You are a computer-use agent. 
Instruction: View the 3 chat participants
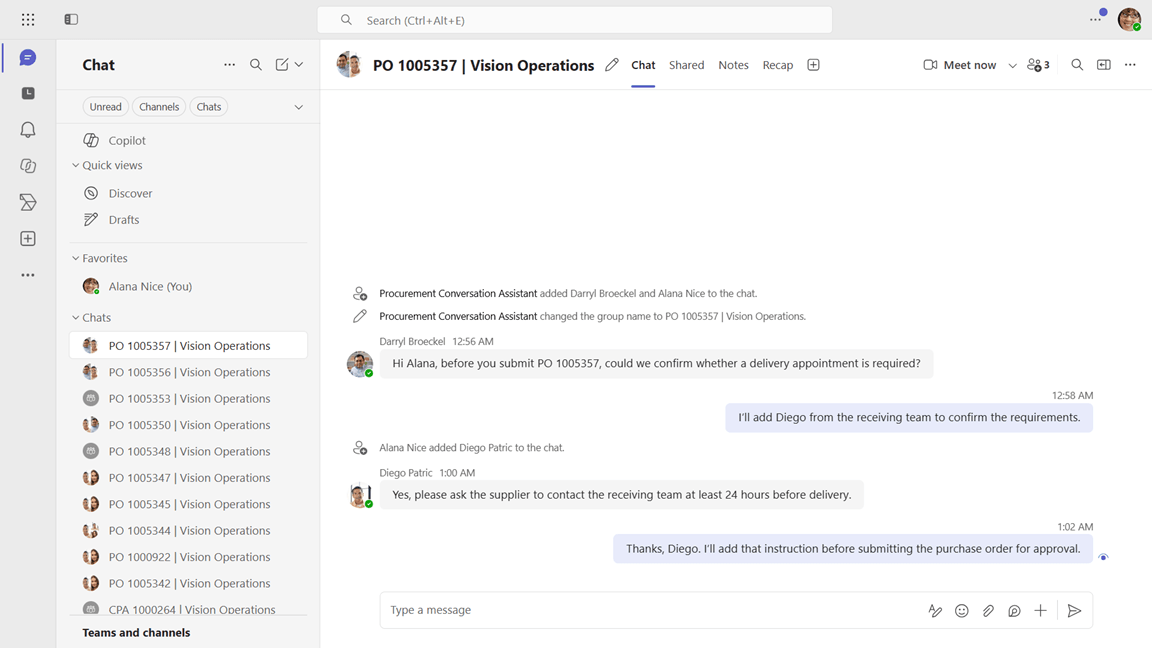pos(1038,65)
